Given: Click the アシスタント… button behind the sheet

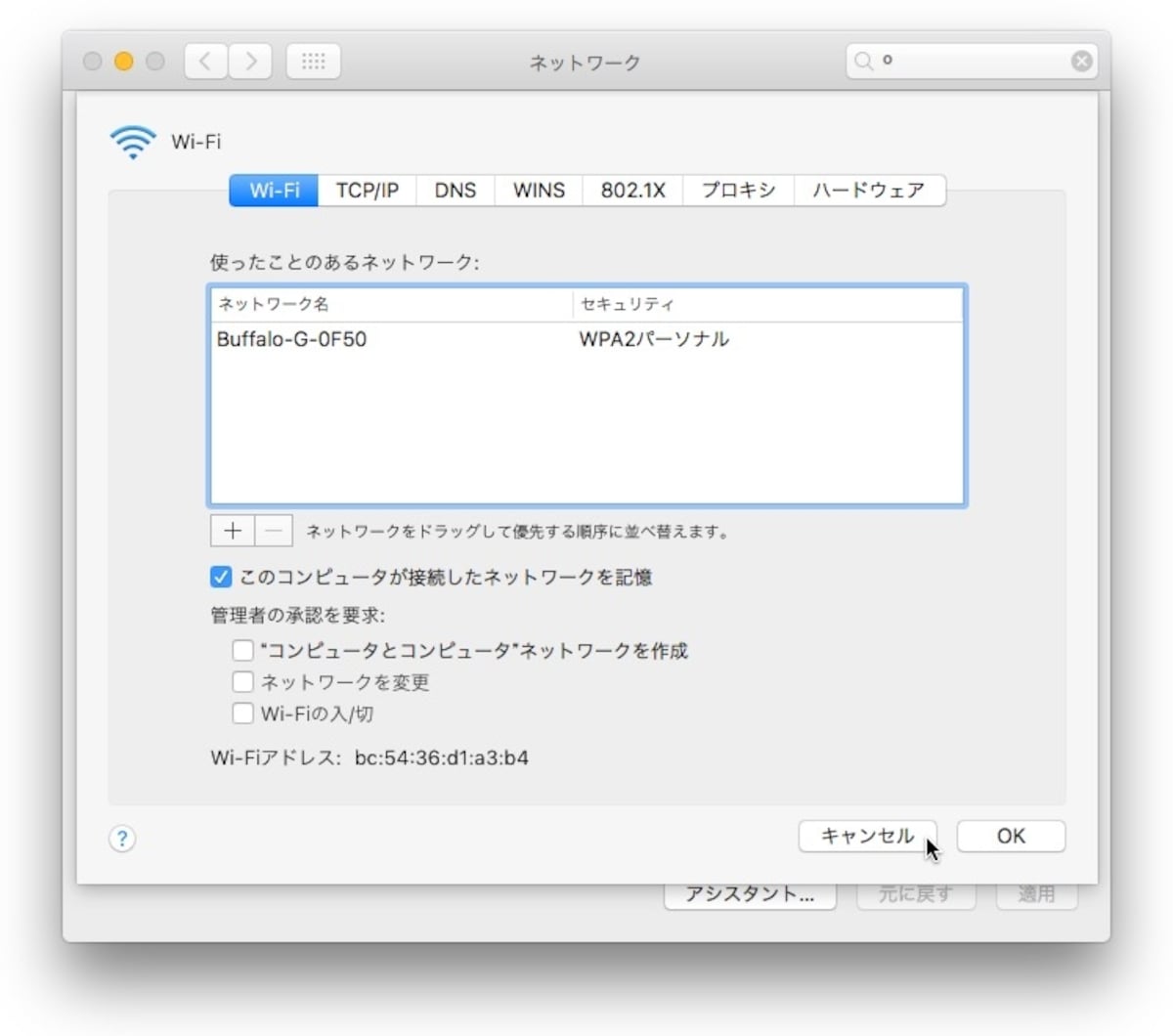Looking at the screenshot, I should pyautogui.click(x=750, y=896).
